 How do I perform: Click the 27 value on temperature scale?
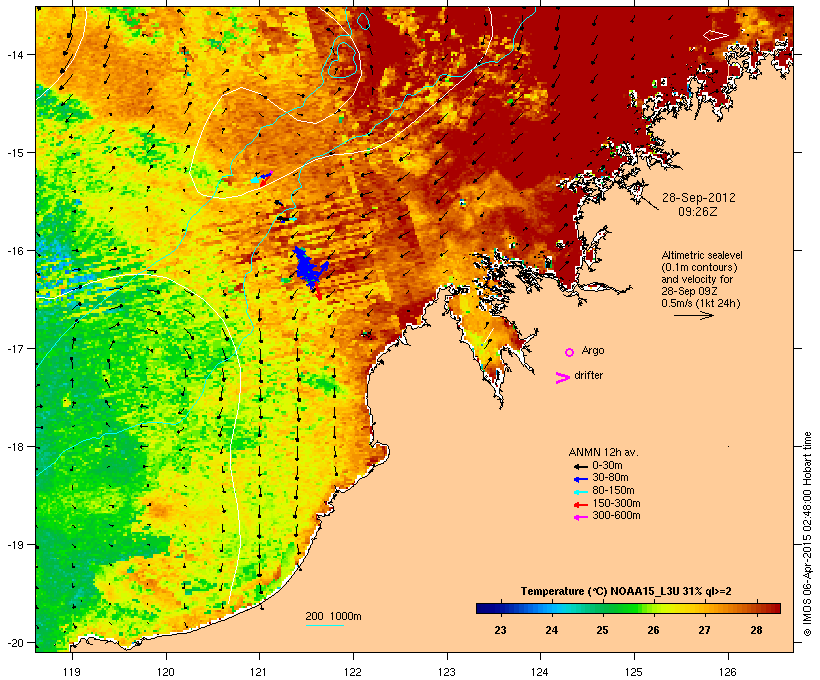(x=704, y=630)
